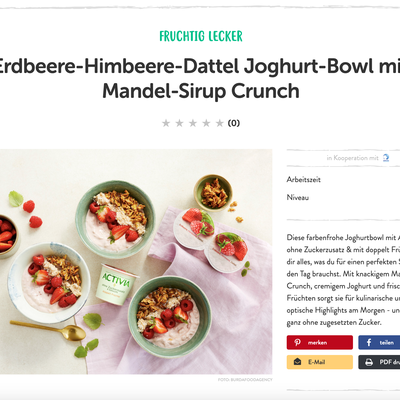
Task: Select the Niveau info row
Action: tap(343, 197)
